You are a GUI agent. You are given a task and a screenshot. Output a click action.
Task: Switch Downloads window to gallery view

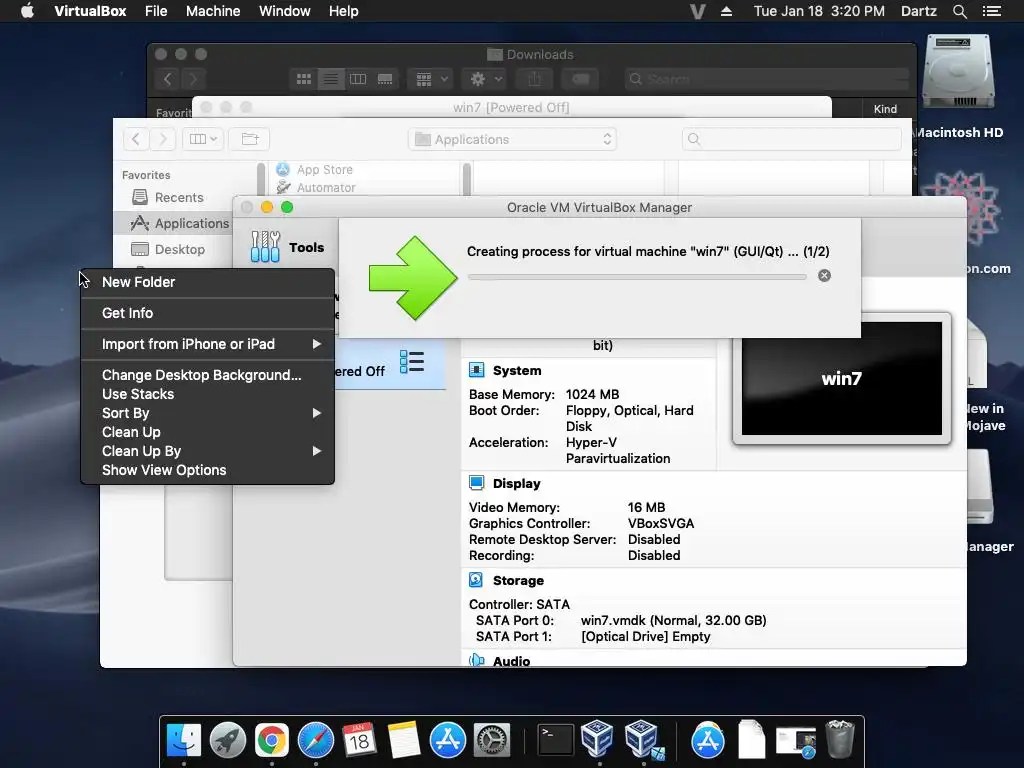[x=385, y=79]
